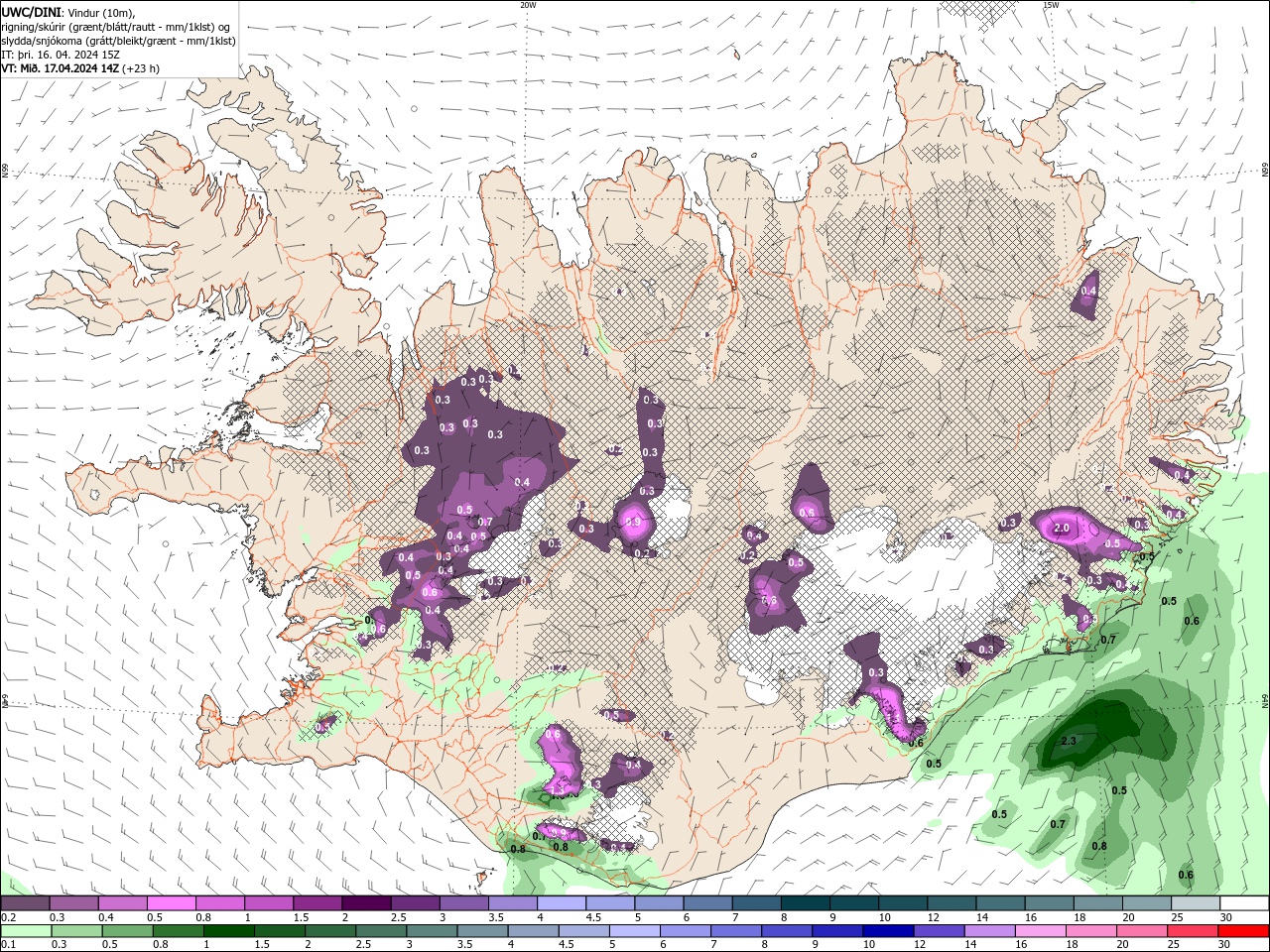Select the 0.4 swatch in the snow legend
Screen dimensions: 1270x952
[x=123, y=903]
